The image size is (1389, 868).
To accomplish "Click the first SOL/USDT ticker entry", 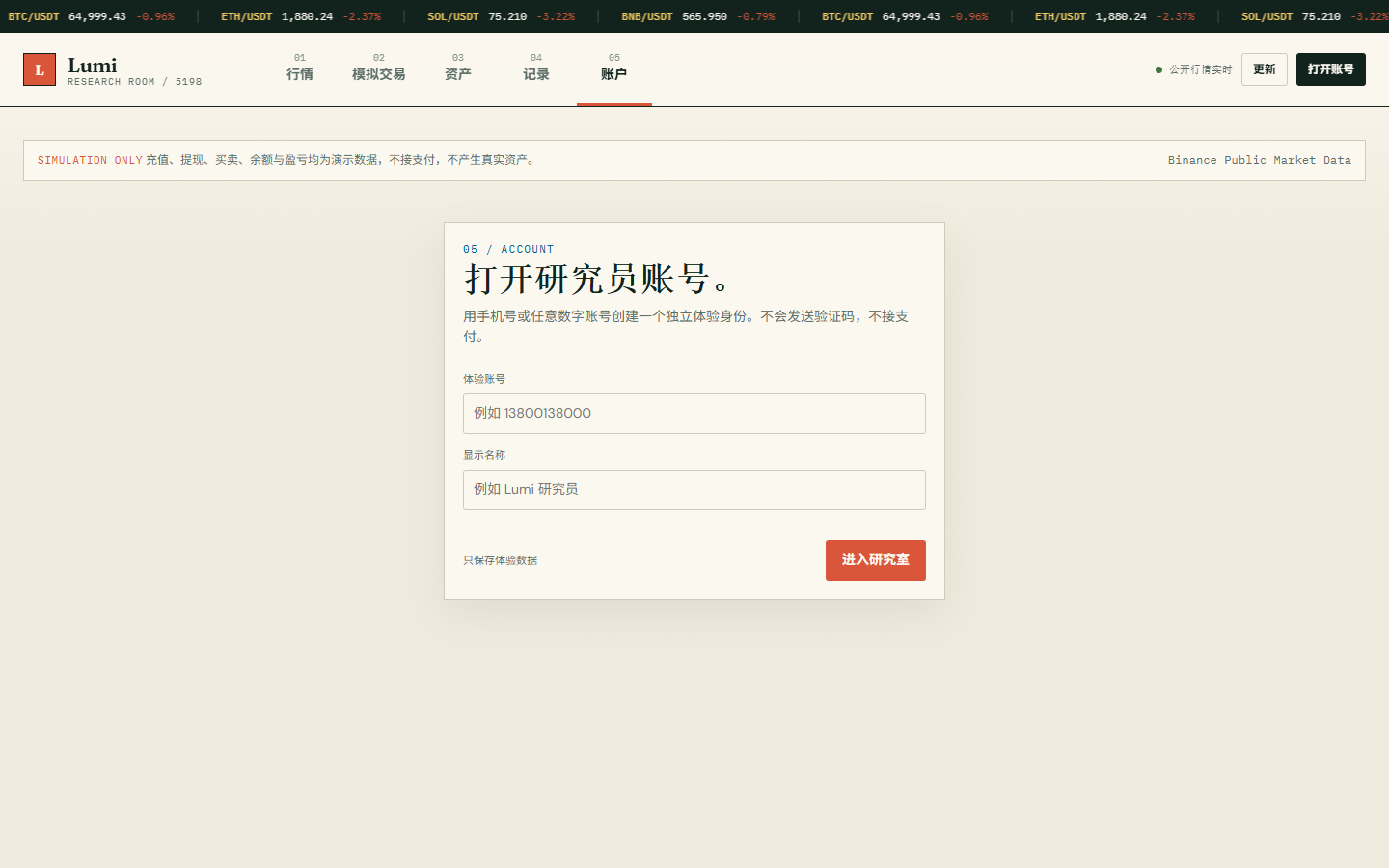I will (x=502, y=16).
